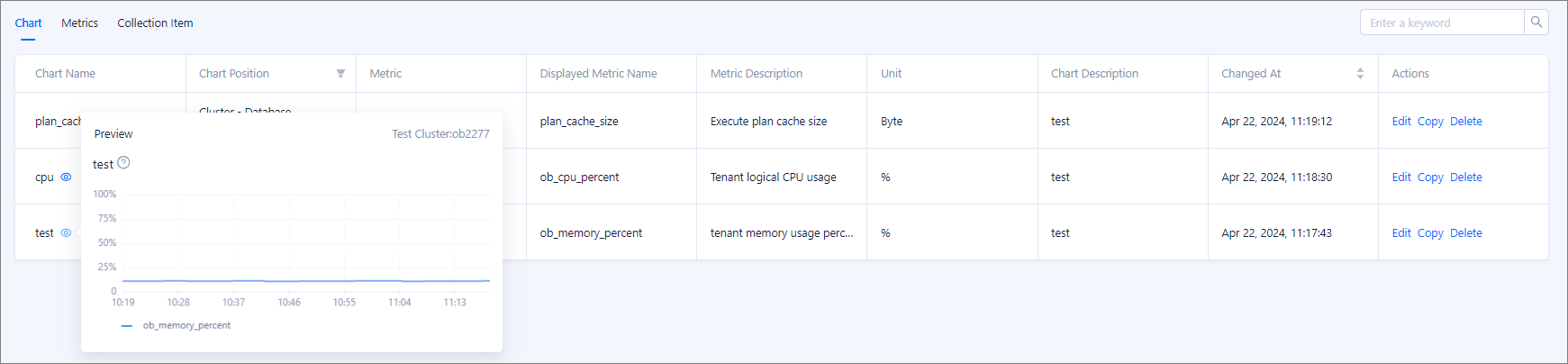Copy the ob_cpu_percent chart
Image resolution: width=1568 pixels, height=364 pixels.
click(x=1430, y=177)
